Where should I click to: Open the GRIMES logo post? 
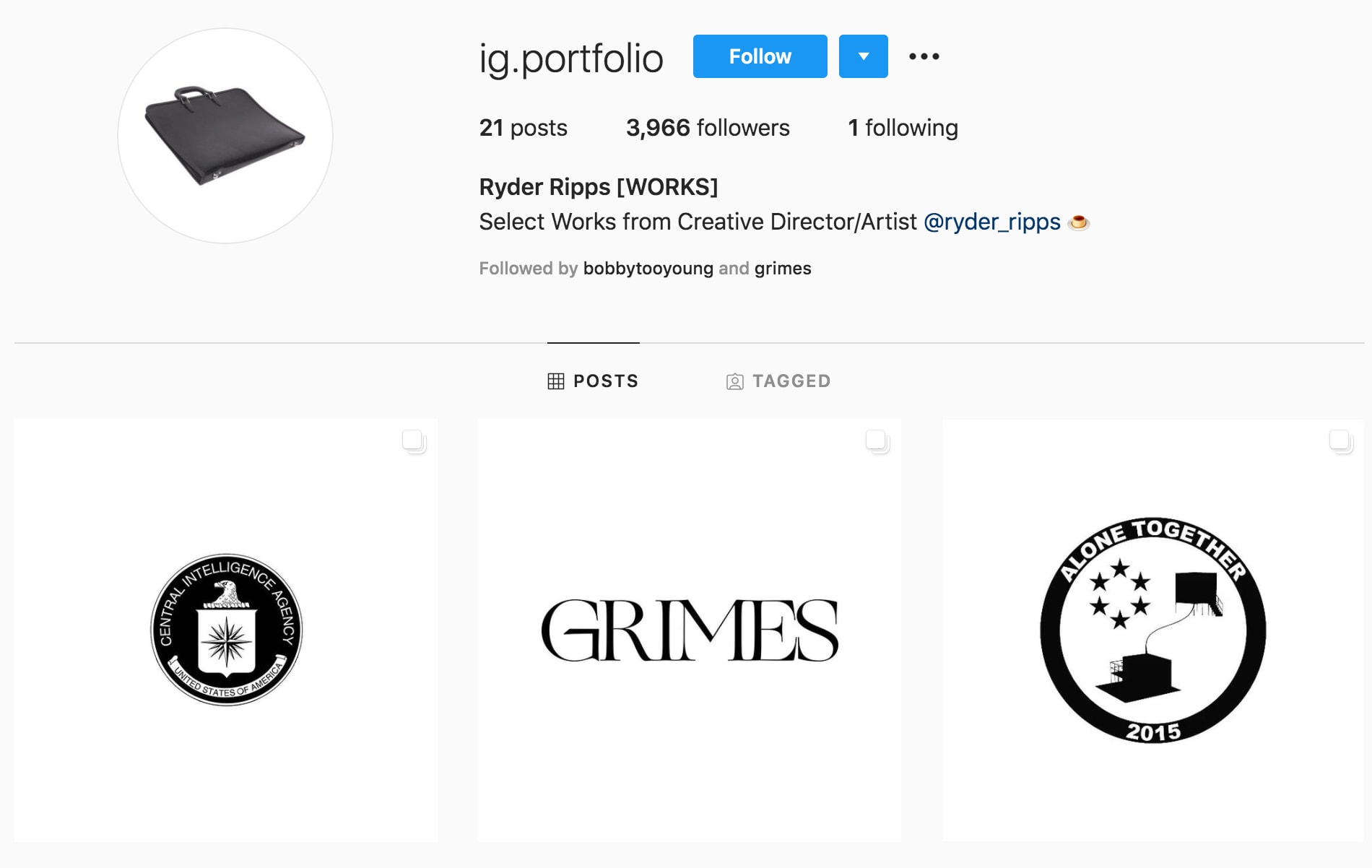689,630
